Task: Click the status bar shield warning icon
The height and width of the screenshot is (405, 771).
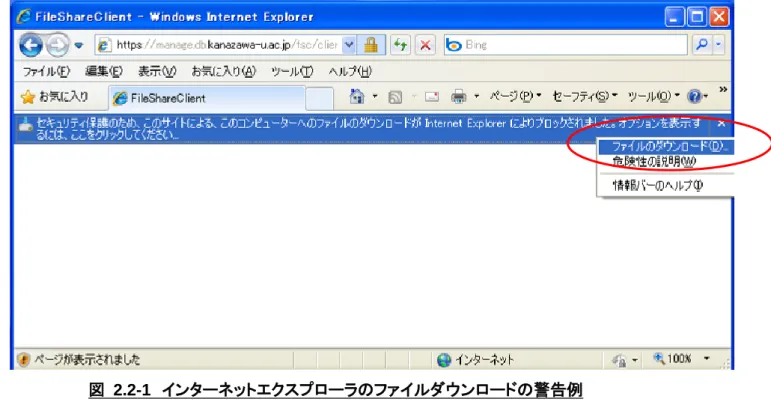Action: tap(24, 360)
